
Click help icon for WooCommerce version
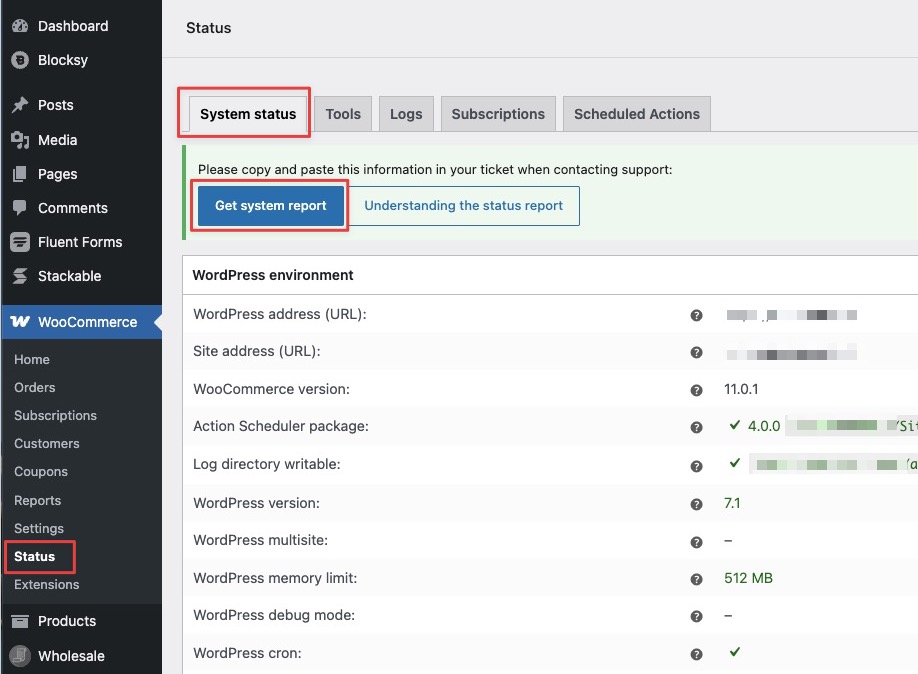pos(696,390)
